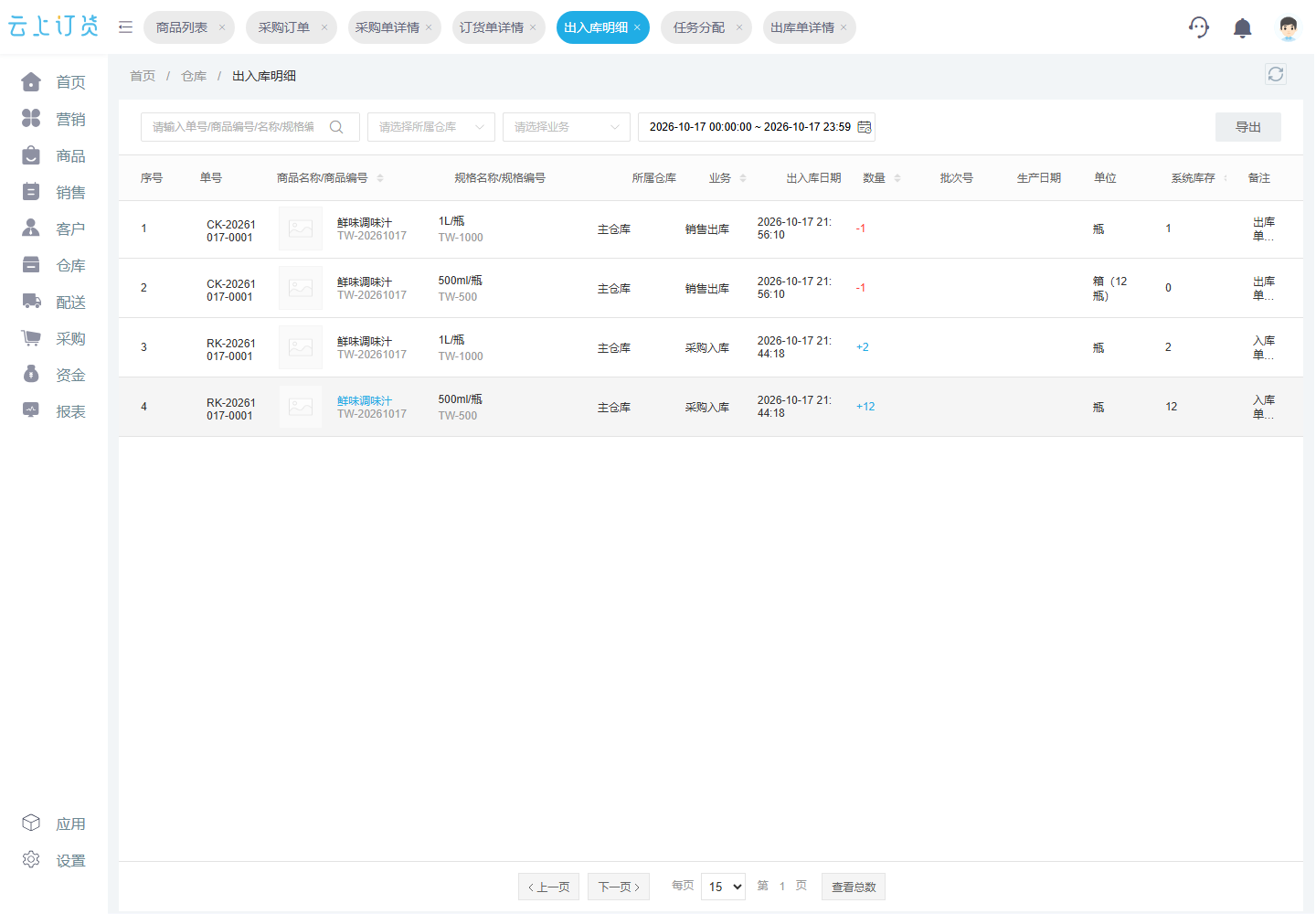Open 销售 in the sidebar
Screen dimensions: 1316x914
point(54,192)
